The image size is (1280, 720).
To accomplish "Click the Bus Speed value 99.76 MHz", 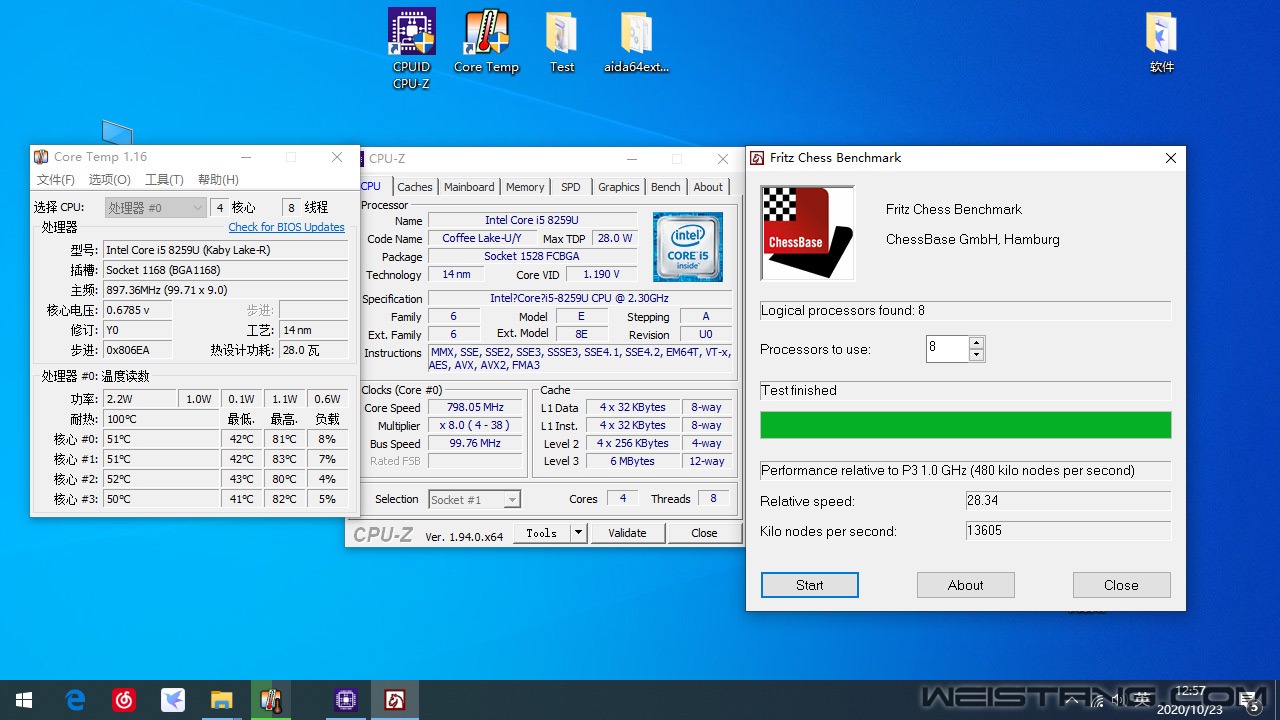I will (x=475, y=443).
